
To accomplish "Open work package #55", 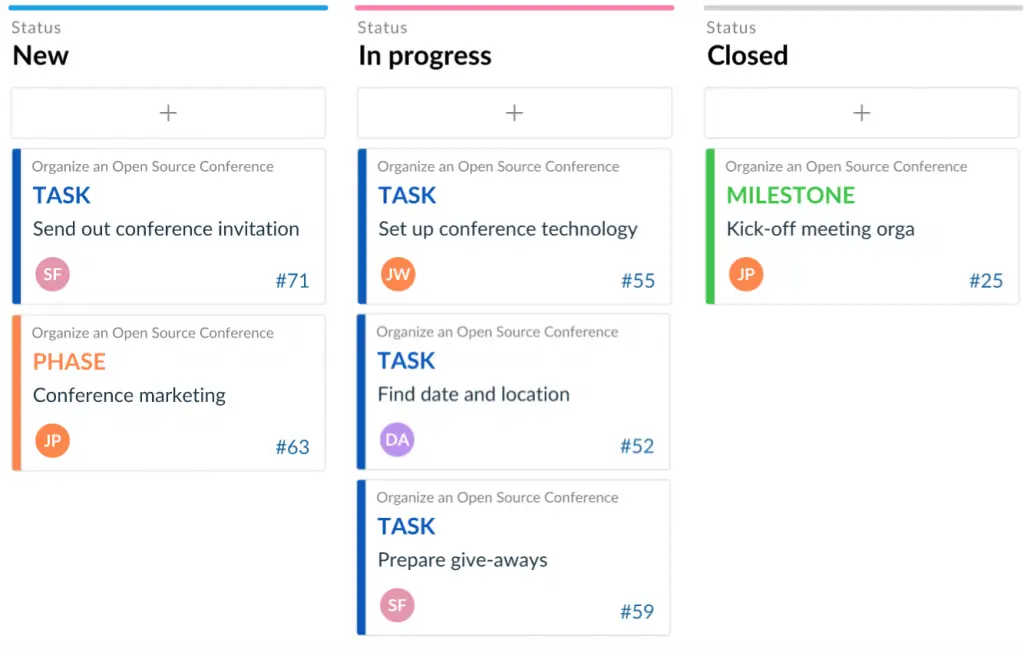I will coord(638,281).
